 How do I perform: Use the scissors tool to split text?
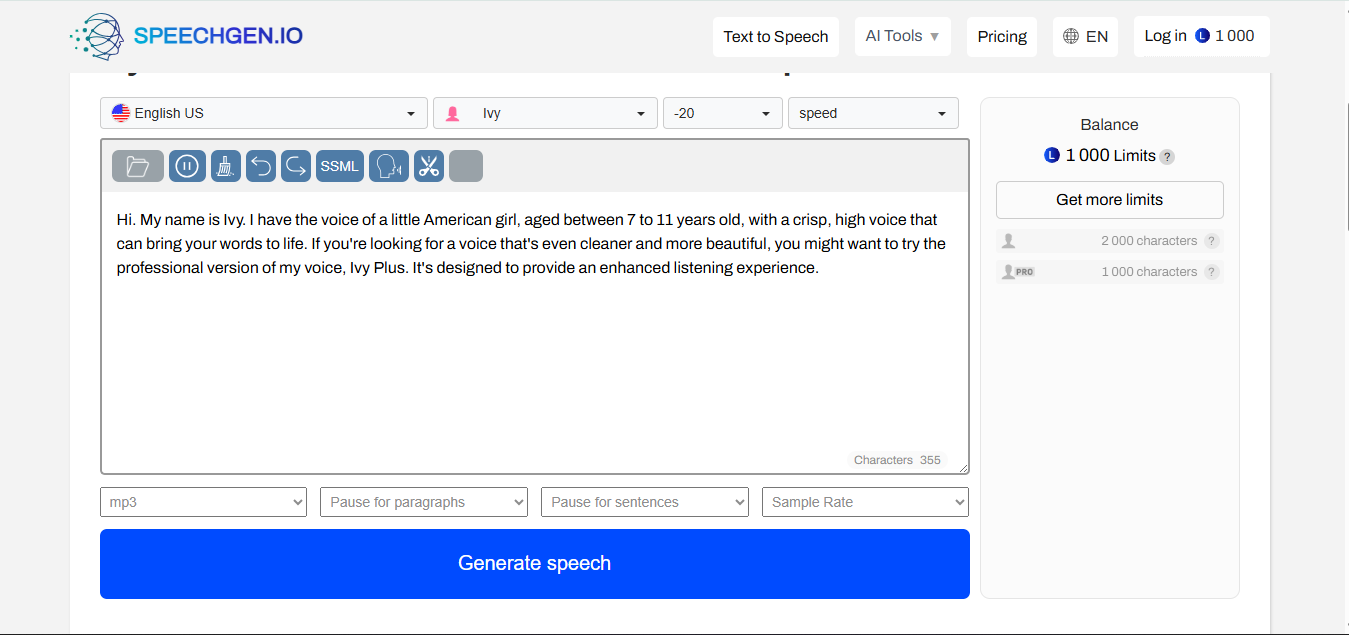click(x=428, y=166)
